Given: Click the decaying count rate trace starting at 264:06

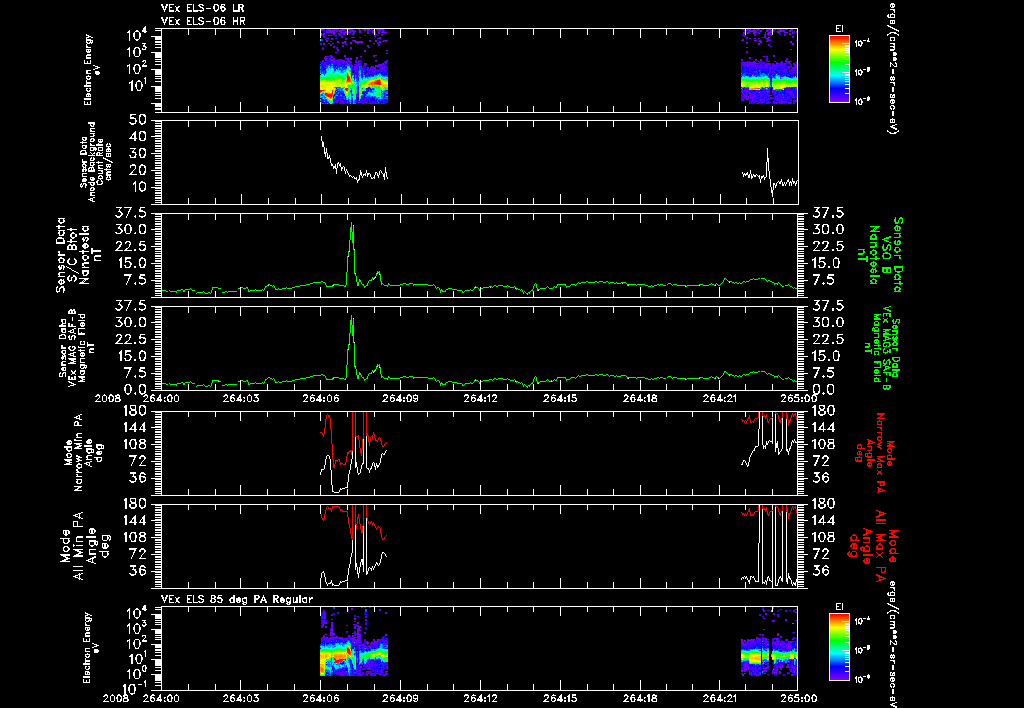Looking at the screenshot, I should pos(353,160).
